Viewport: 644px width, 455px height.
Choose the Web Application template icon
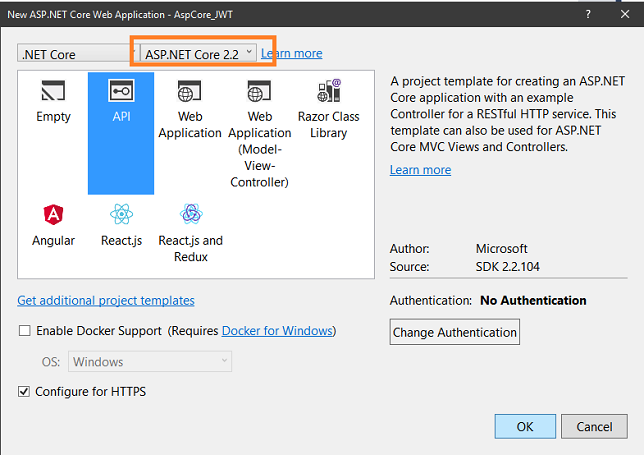tap(189, 91)
